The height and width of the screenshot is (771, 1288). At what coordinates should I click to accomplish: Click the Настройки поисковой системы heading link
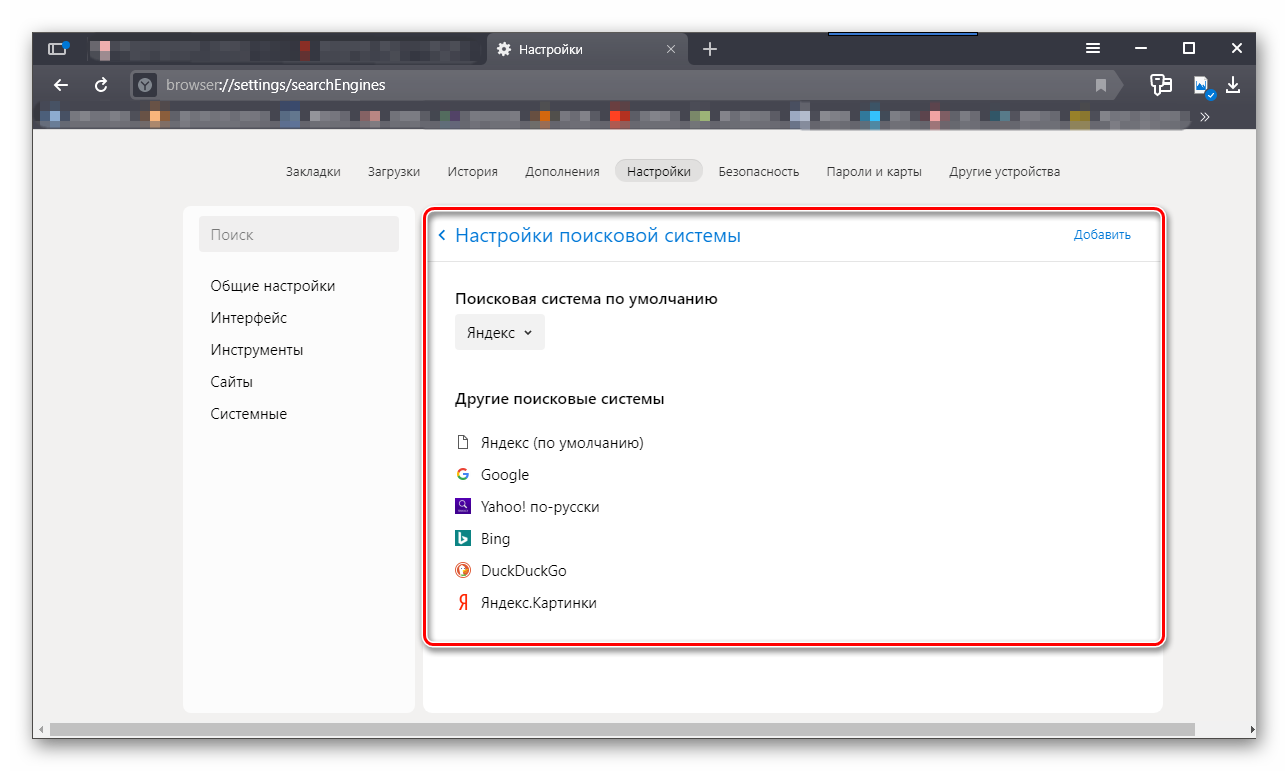598,236
